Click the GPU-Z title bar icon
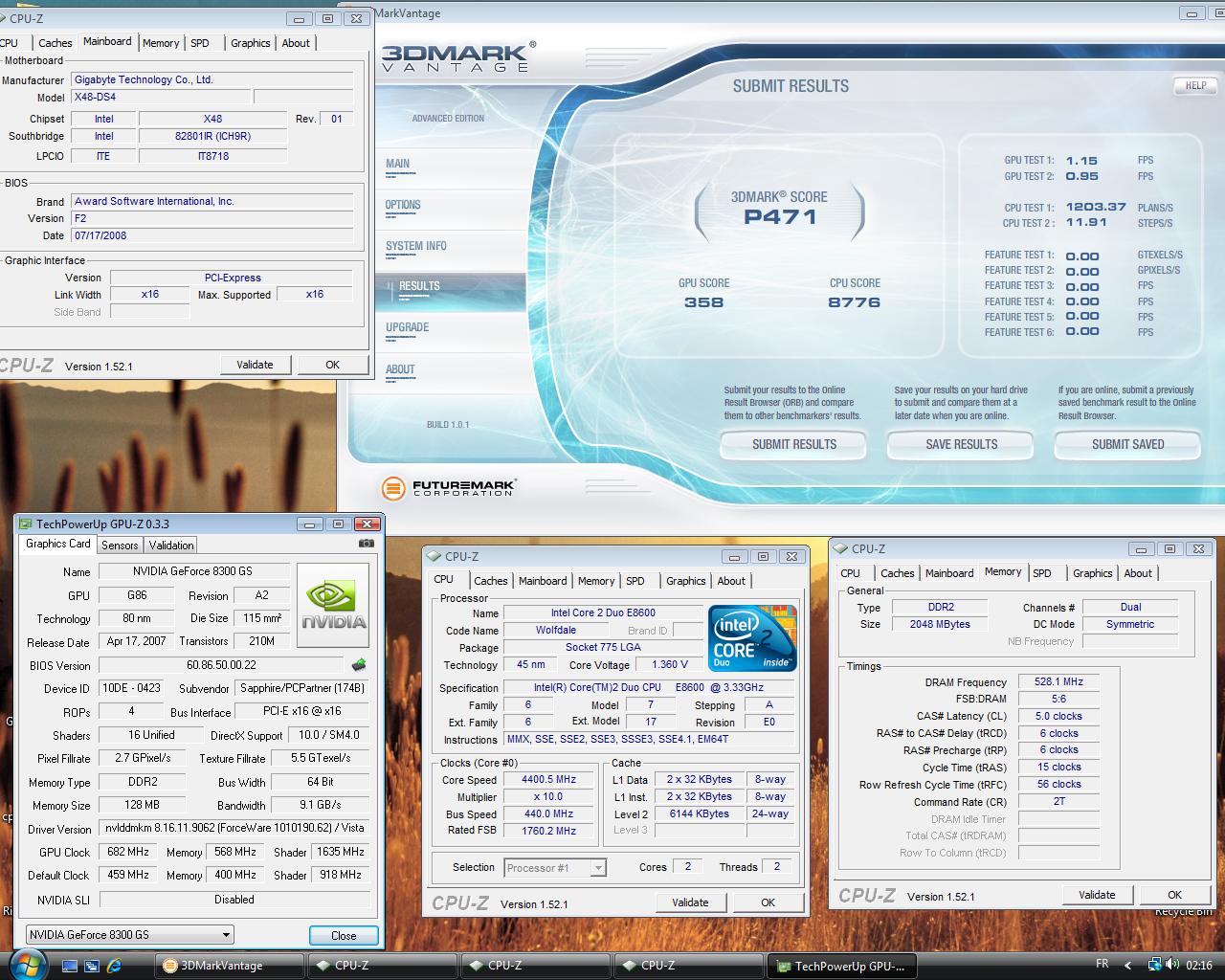 [25, 523]
